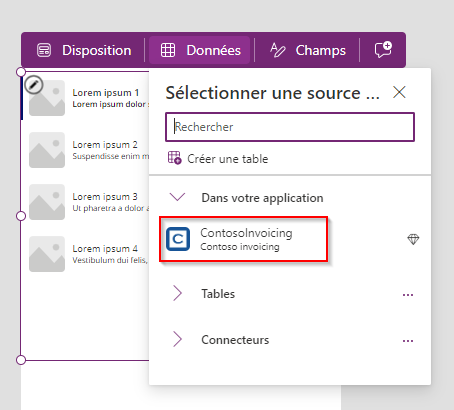This screenshot has height=410, width=454.
Task: Click the Lorem ipsum dolor subtitle text
Action: [x=111, y=104]
